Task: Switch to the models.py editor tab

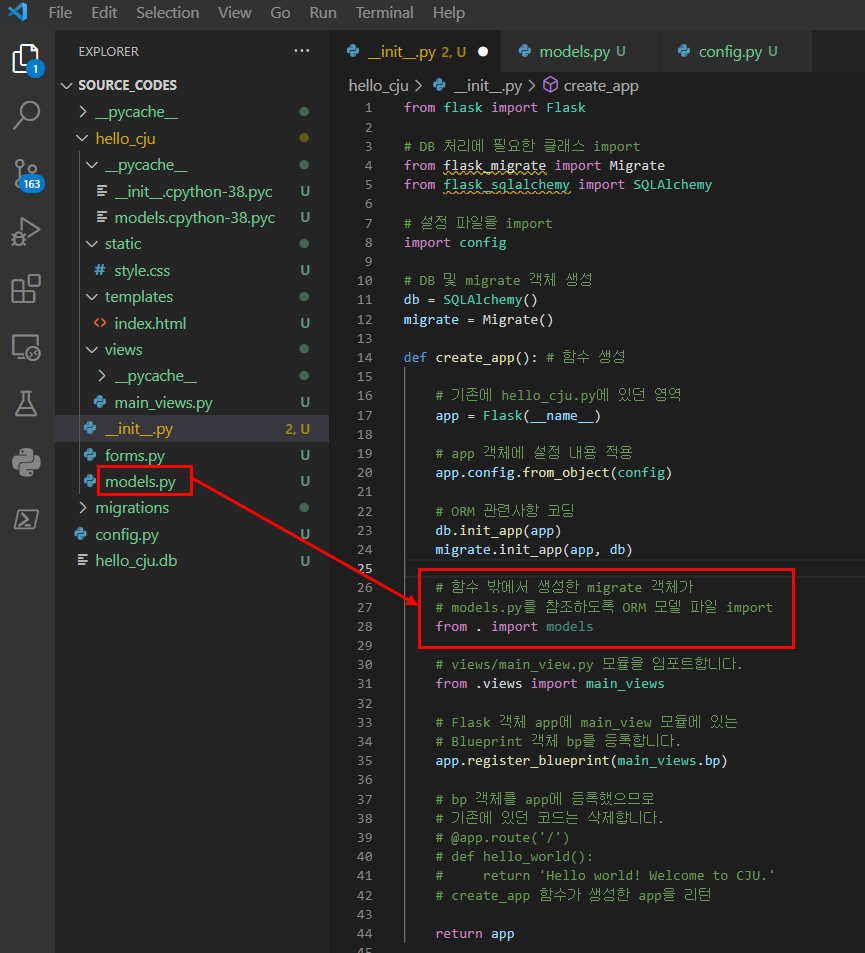Action: 581,52
